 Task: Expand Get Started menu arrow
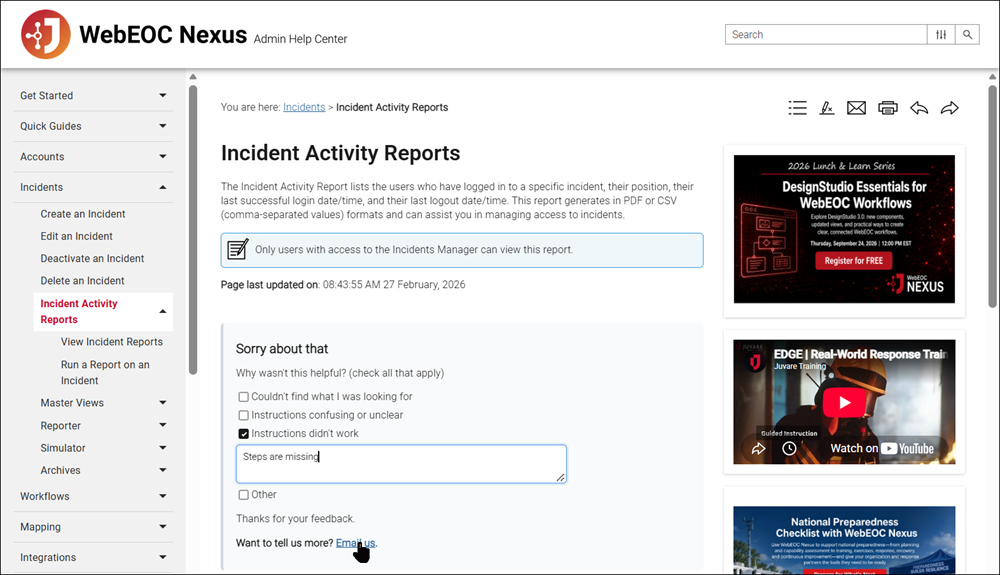pos(163,96)
